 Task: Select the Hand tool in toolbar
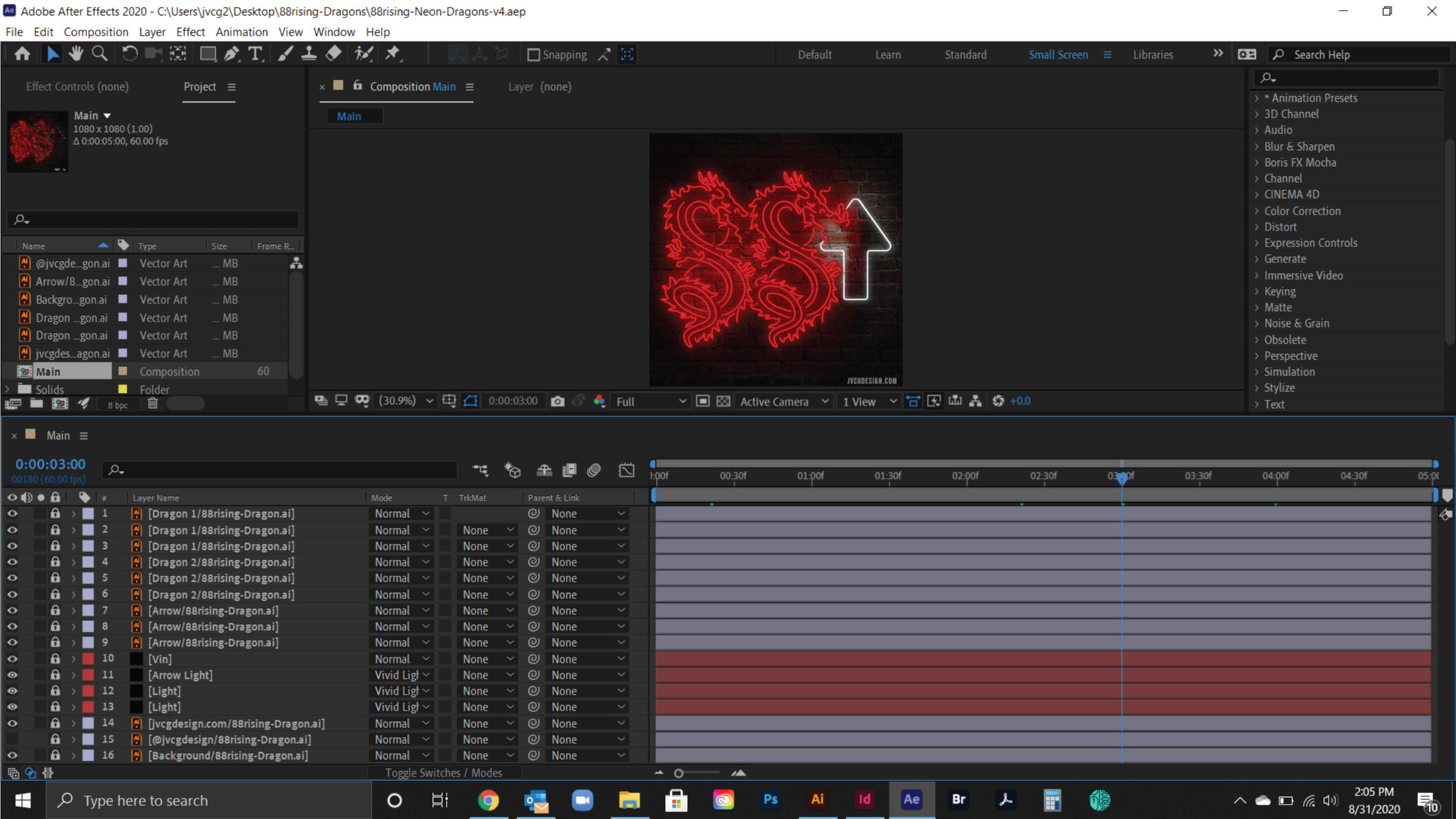[x=76, y=54]
